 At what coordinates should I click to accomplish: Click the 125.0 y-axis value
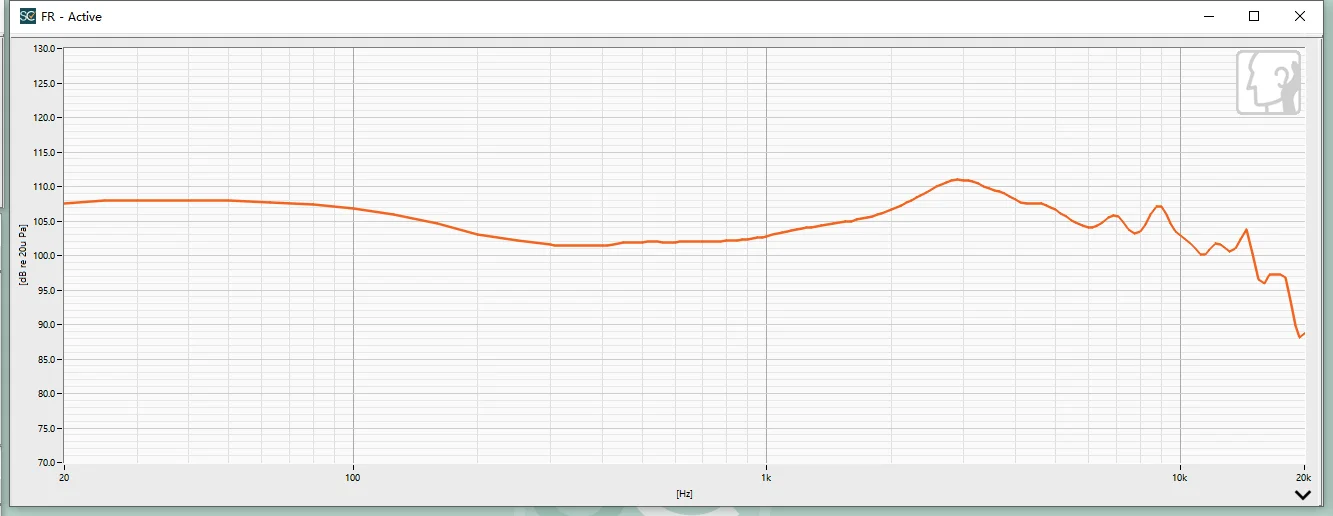[46, 83]
